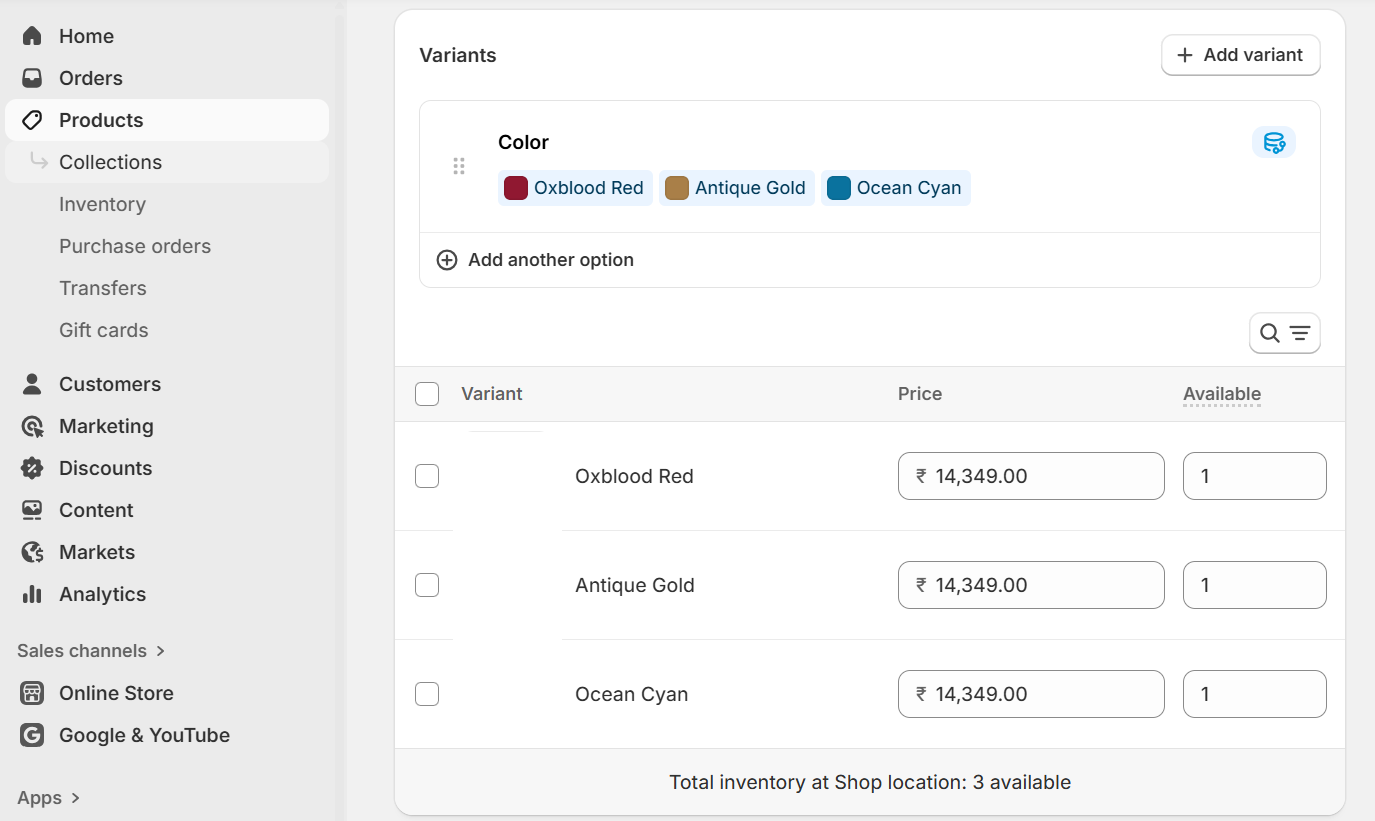Image resolution: width=1375 pixels, height=821 pixels.
Task: Open Orders via its inbox icon
Action: tap(32, 78)
